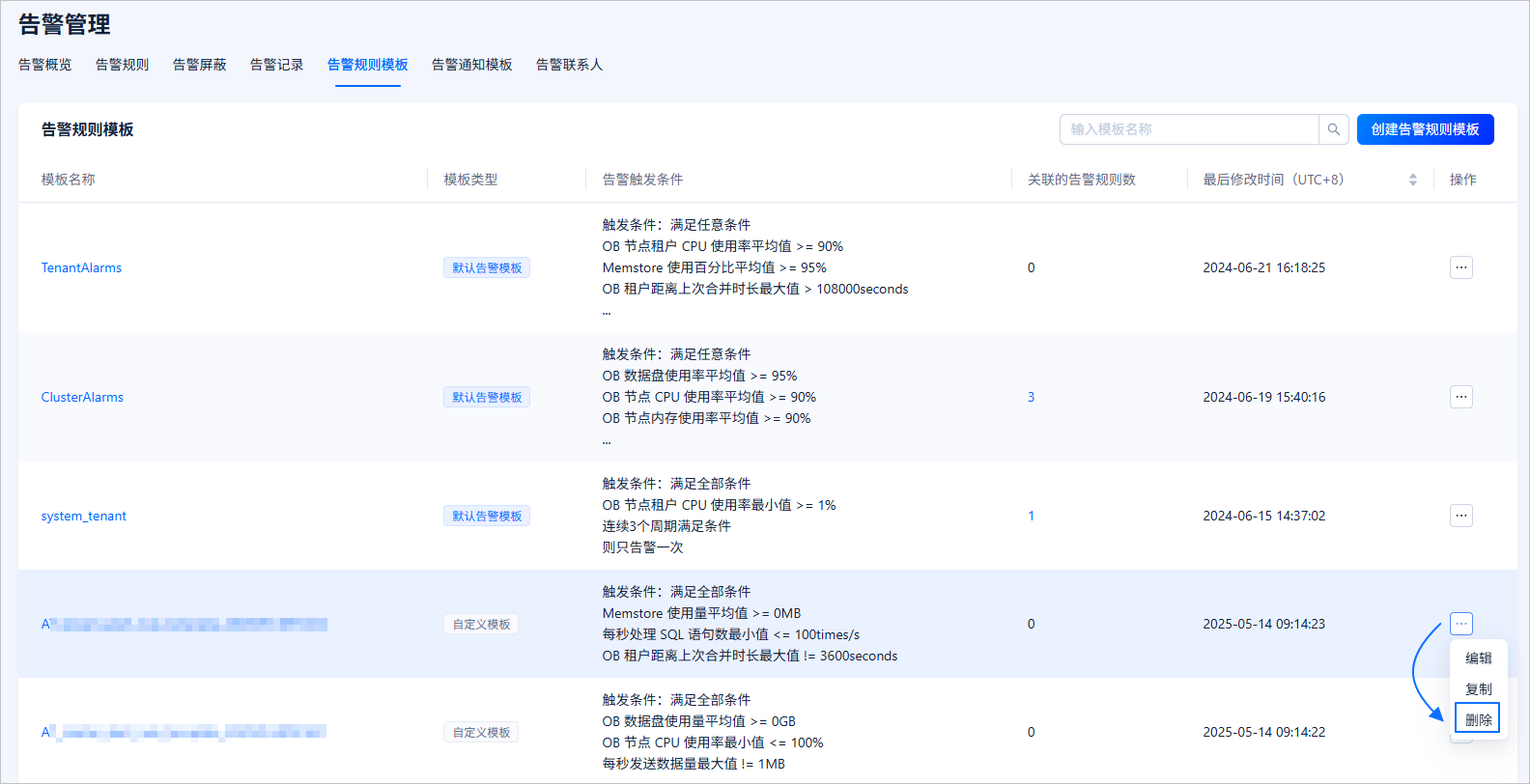Go to the 告警联系人 tab
Viewport: 1530px width, 784px height.
pyautogui.click(x=570, y=65)
